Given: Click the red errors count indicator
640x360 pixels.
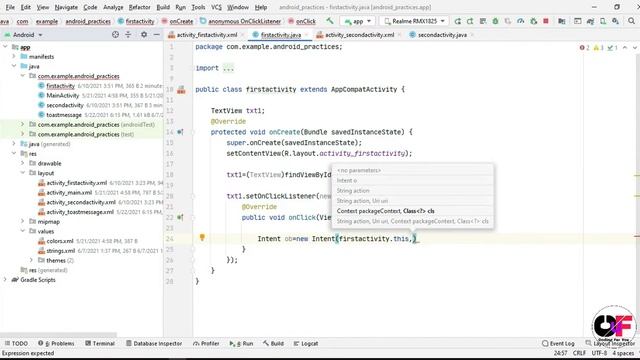Looking at the screenshot, I should [584, 48].
